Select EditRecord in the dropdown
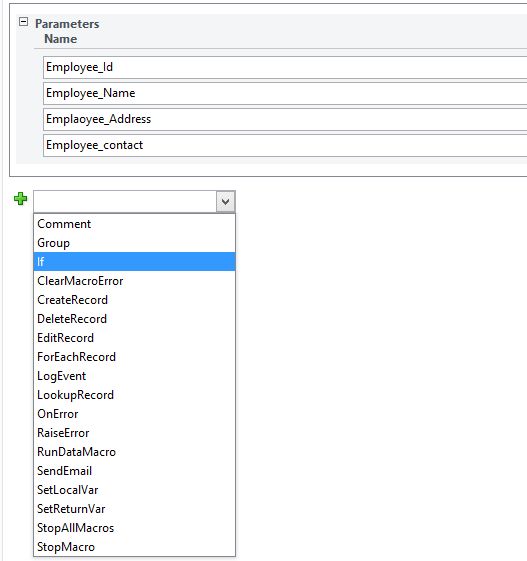Screen dimensions: 527x561 click(x=135, y=338)
